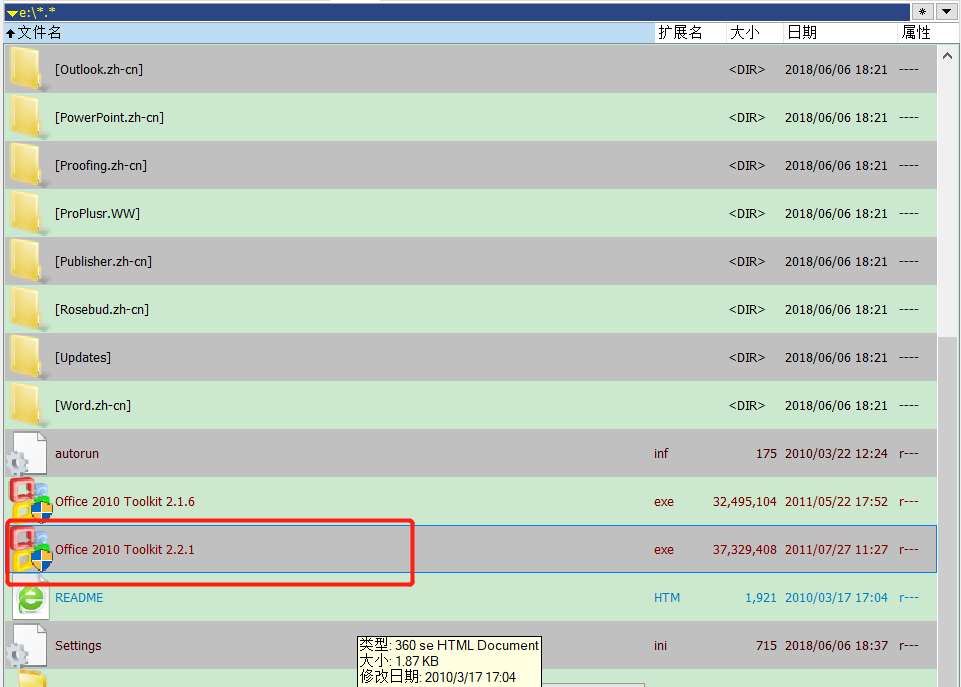Image resolution: width=961 pixels, height=687 pixels.
Task: Click the path text e:\*.*
Action: pos(37,13)
